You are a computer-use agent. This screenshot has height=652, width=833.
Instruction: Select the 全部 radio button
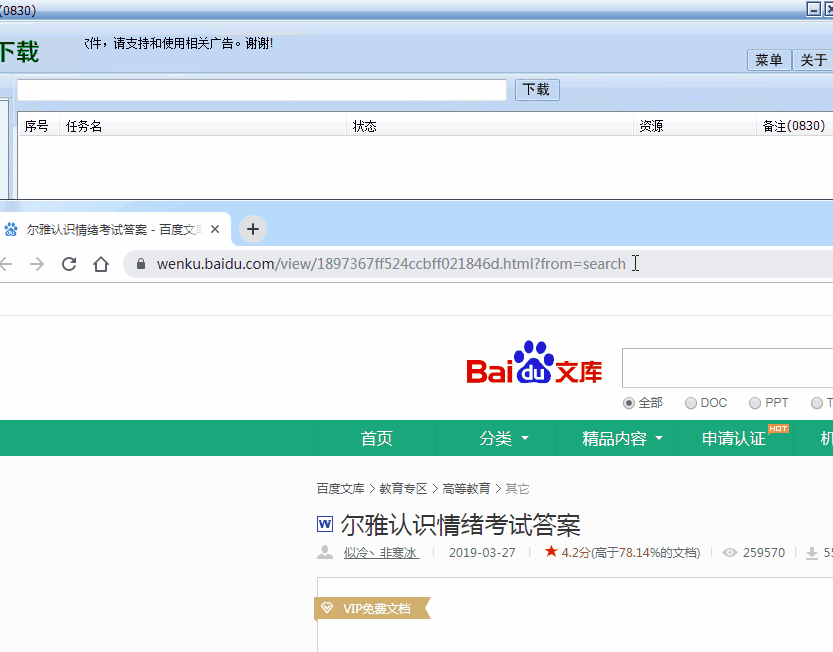point(629,403)
